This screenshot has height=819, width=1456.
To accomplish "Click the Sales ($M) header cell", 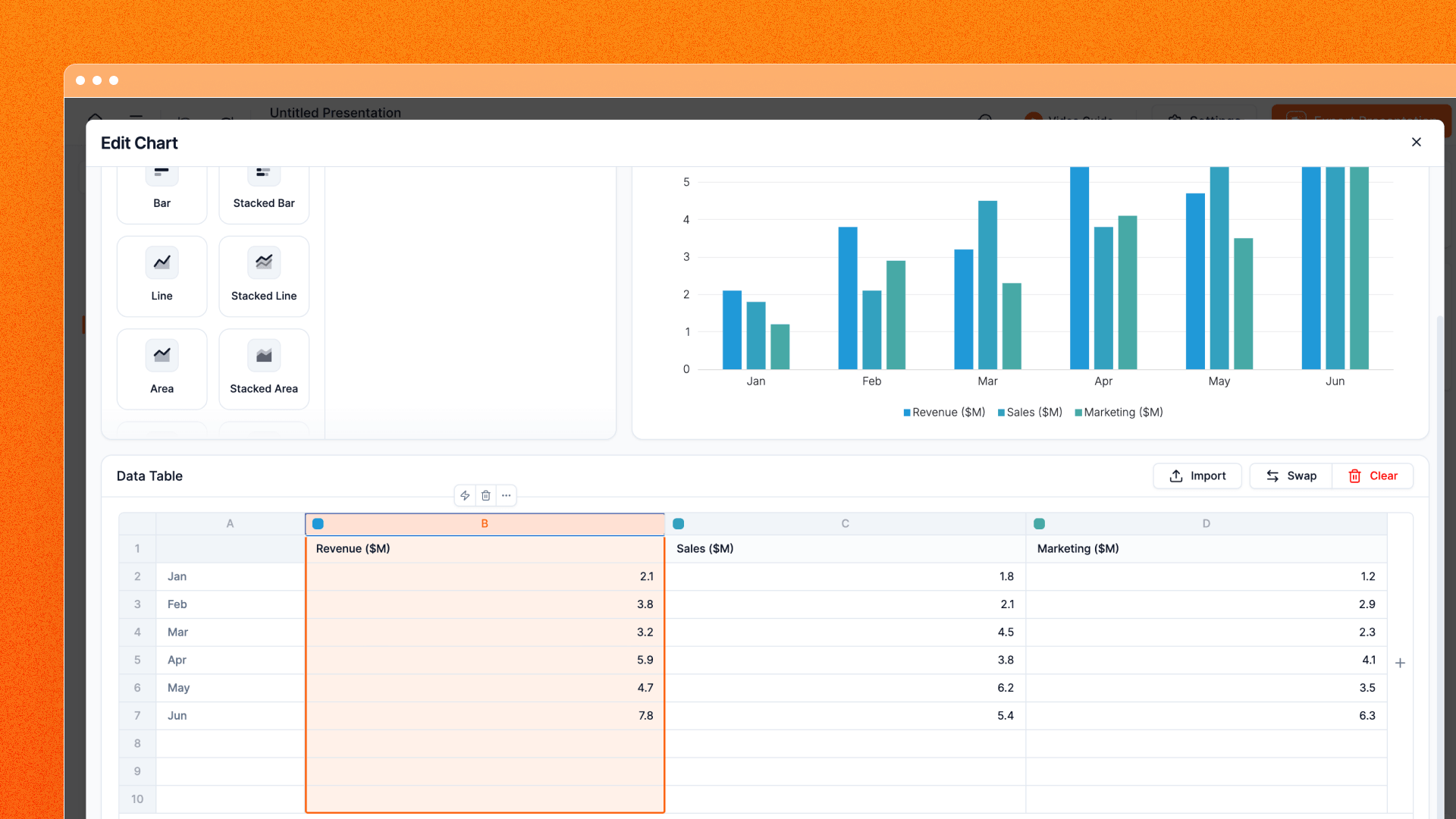I will point(846,549).
